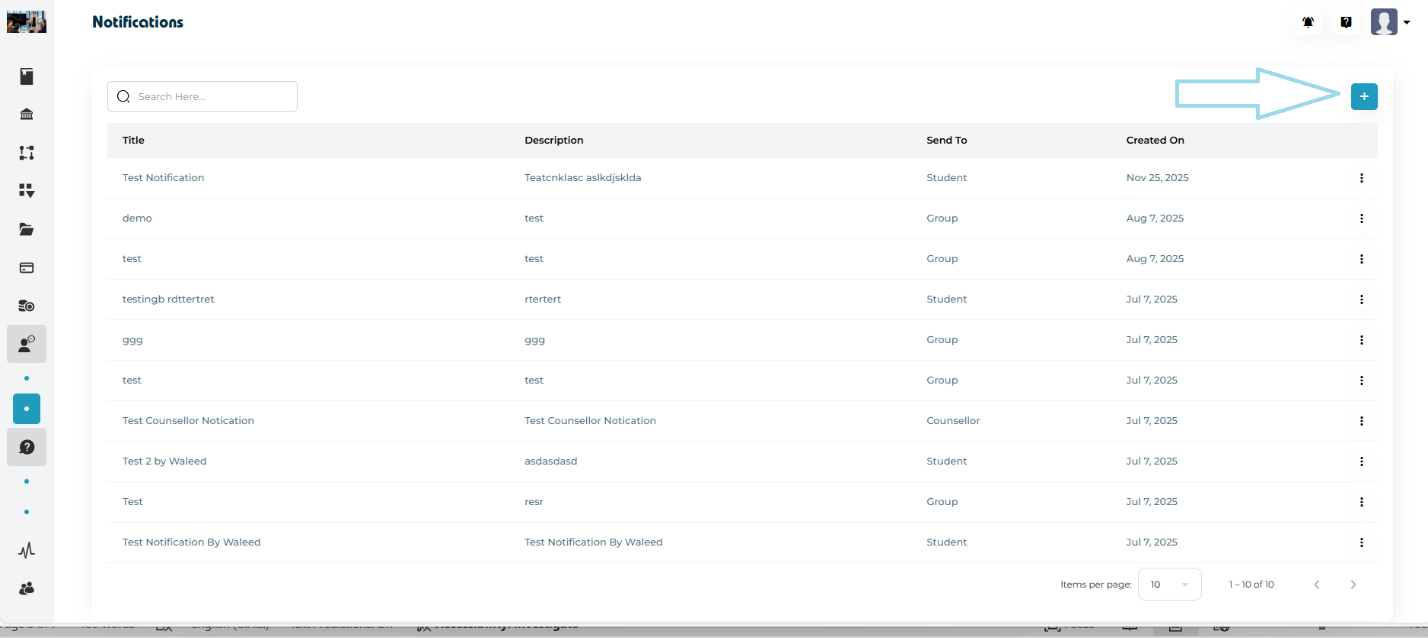Open the book icon in sidebar

tap(27, 77)
